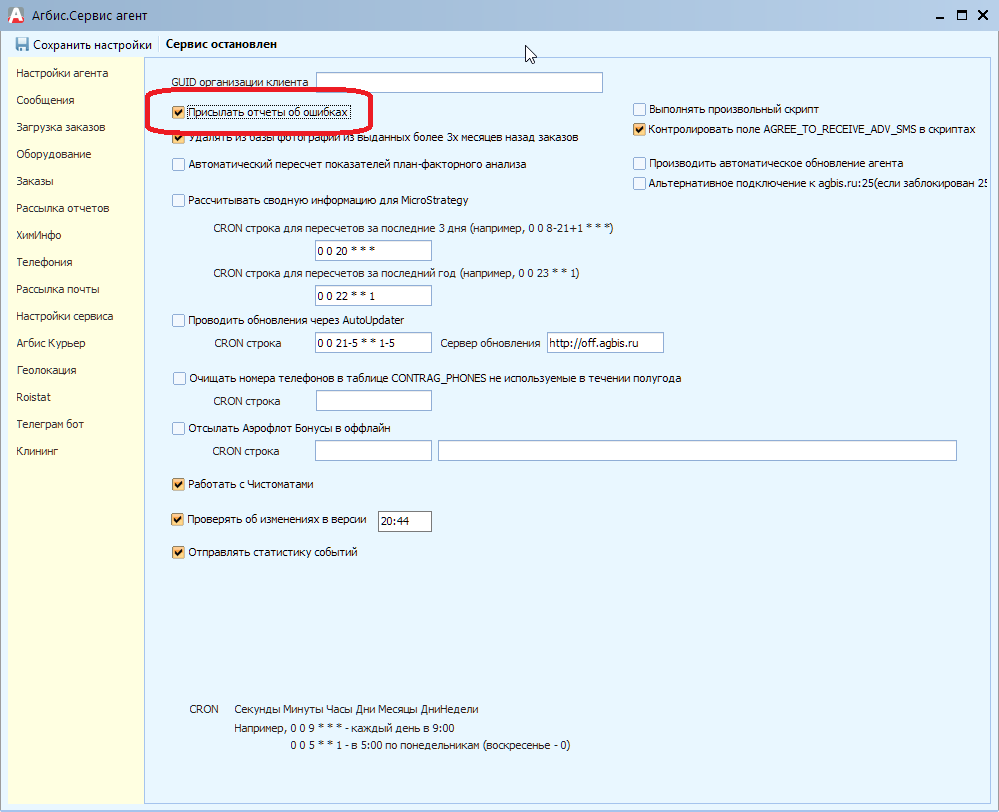Enable 'Отсылать Аэрофлот Бонусы в оффлайн'
This screenshot has height=812, width=999.
pyautogui.click(x=178, y=428)
